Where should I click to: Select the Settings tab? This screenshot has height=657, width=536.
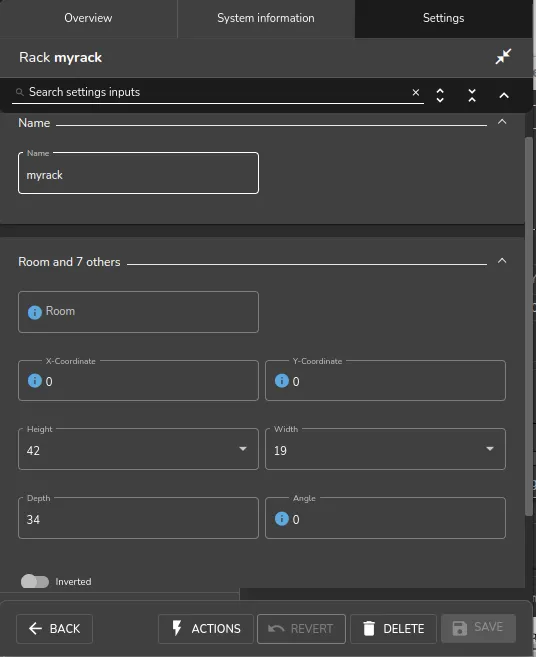[443, 18]
